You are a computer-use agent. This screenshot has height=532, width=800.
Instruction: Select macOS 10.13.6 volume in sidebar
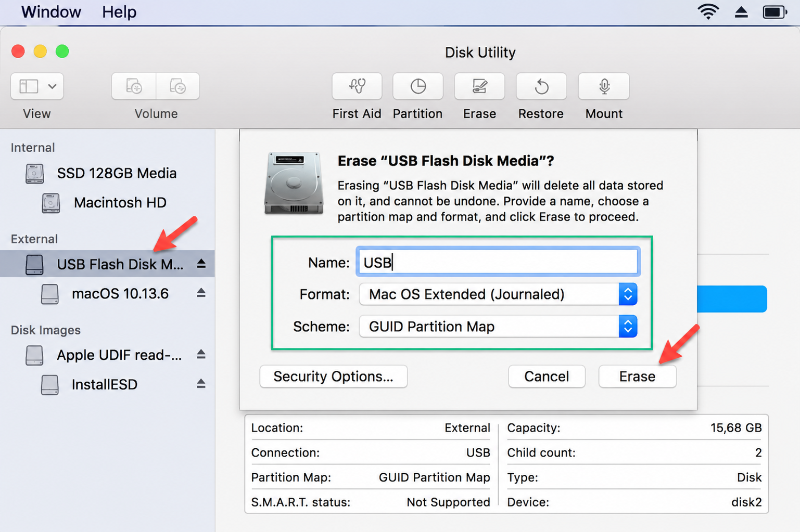click(x=107, y=293)
